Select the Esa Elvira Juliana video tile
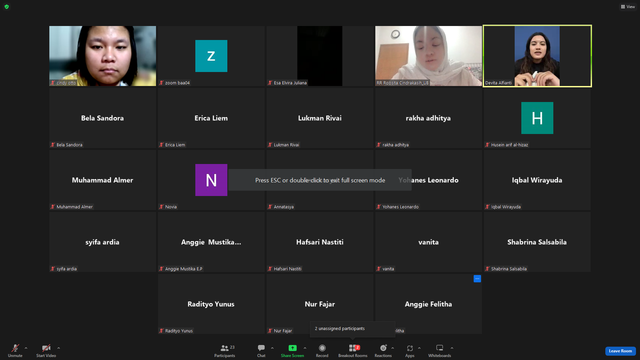The width and height of the screenshot is (640, 360). click(x=320, y=56)
